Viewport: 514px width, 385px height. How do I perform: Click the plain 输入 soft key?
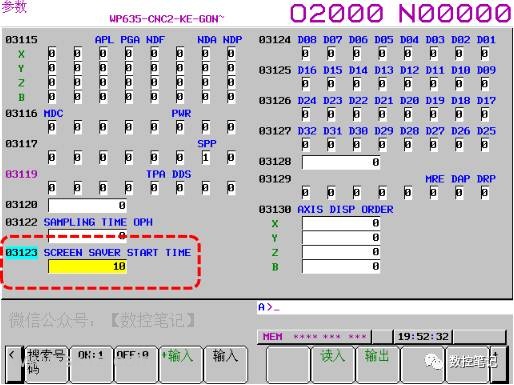226,364
